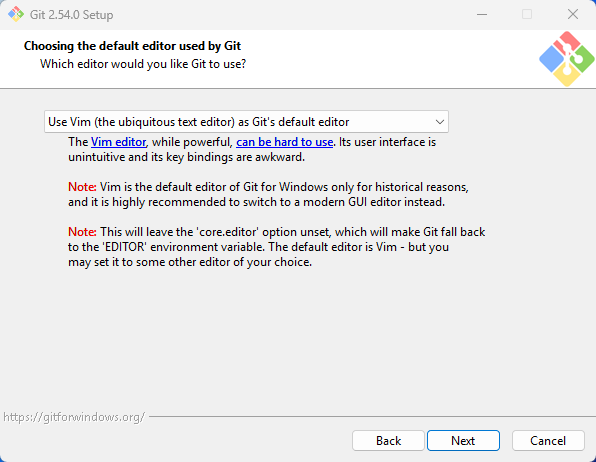
Task: Continue the installer with the Next button
Action: click(463, 441)
